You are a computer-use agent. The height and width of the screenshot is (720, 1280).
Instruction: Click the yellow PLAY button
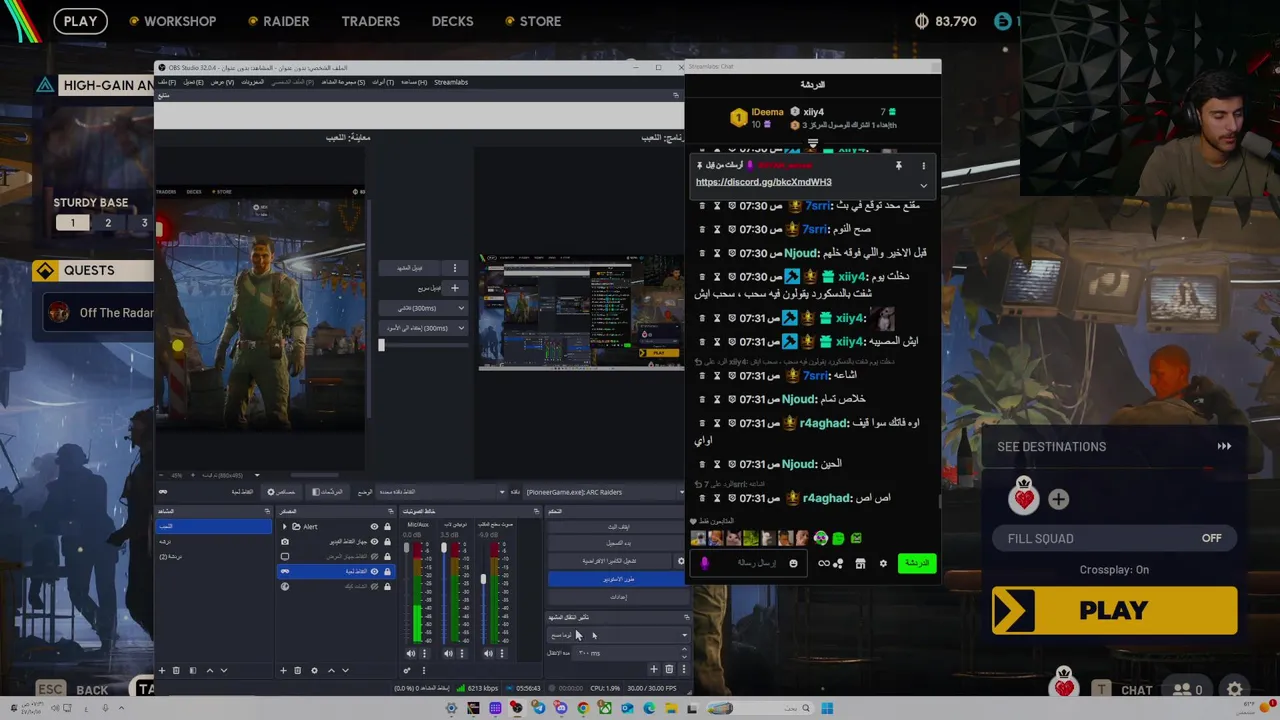[1114, 611]
